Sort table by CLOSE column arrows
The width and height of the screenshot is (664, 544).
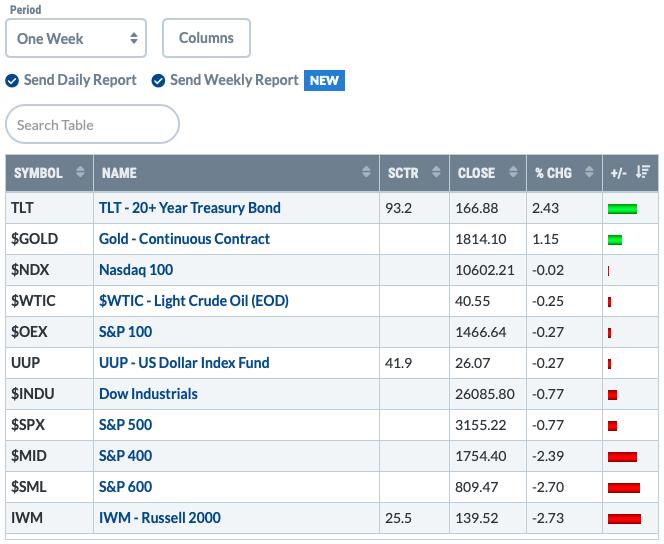513,172
